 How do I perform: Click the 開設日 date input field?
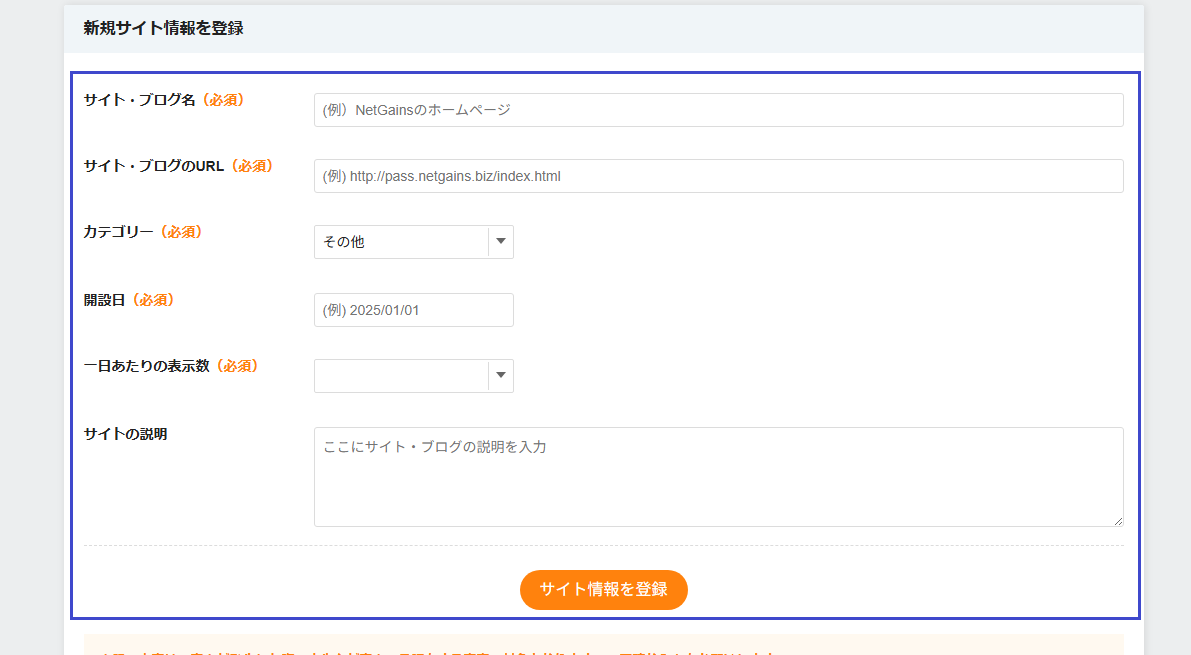click(x=413, y=310)
